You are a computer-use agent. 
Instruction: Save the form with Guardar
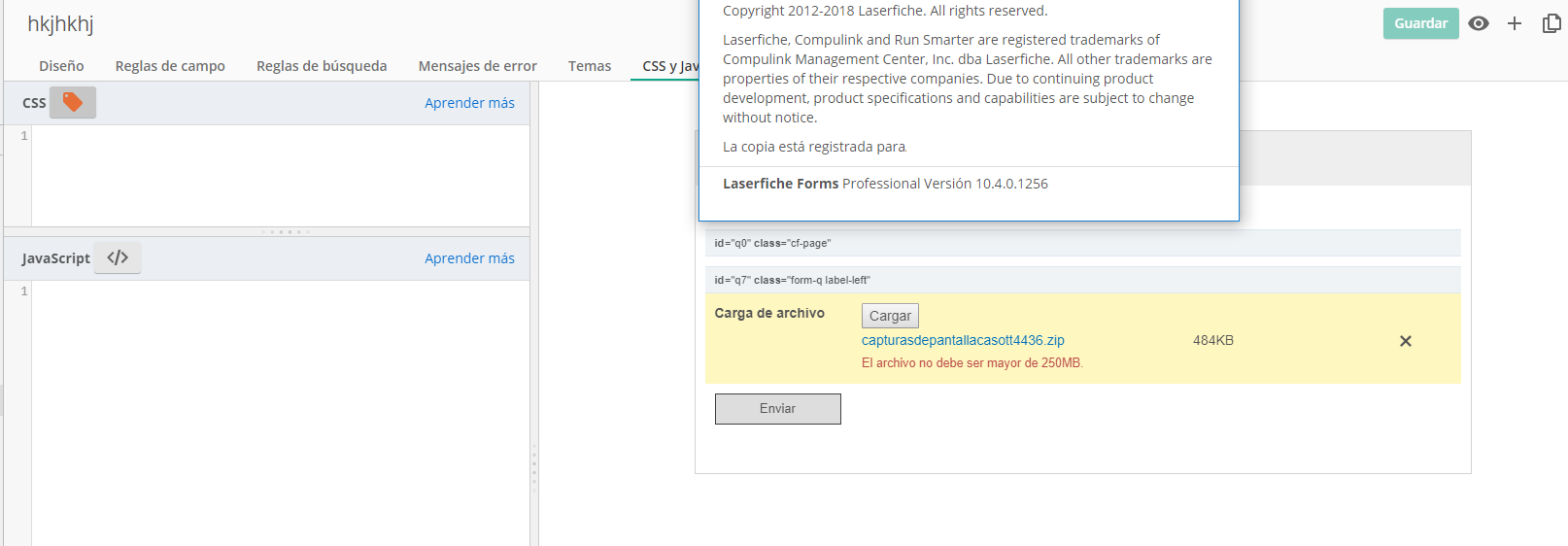point(1420,23)
